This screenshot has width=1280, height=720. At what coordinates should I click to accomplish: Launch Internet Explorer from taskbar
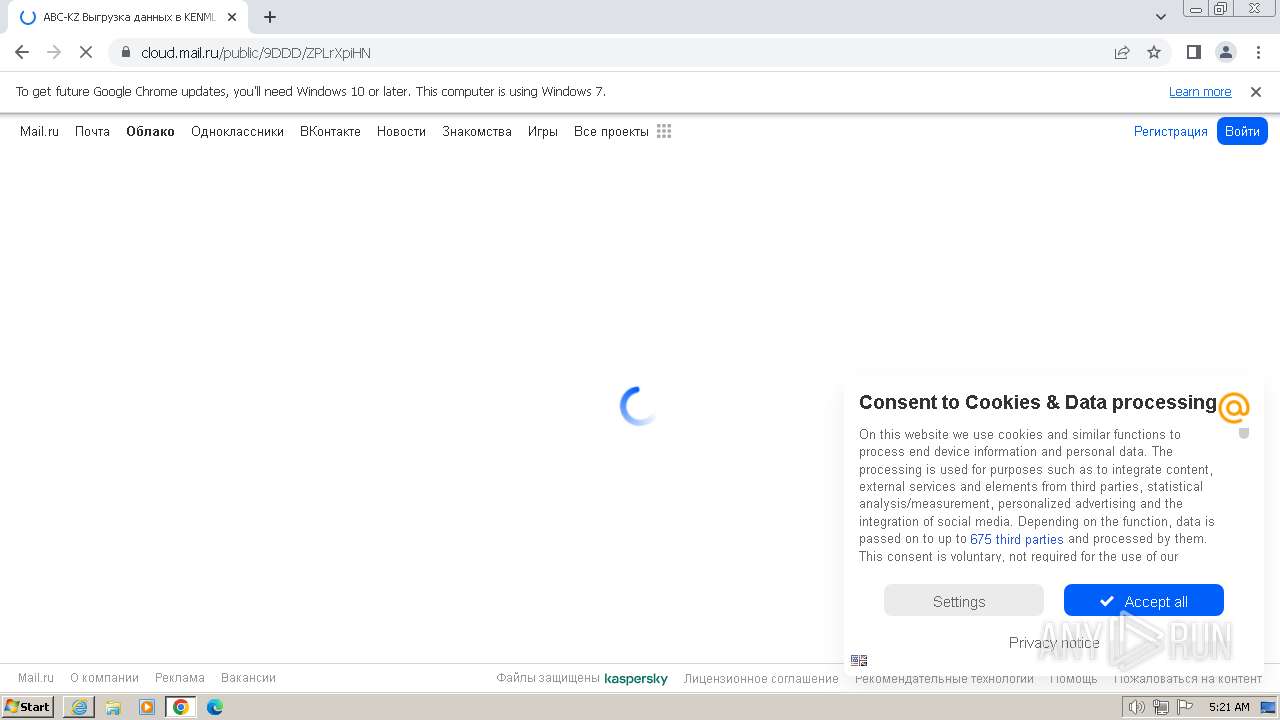[79, 707]
